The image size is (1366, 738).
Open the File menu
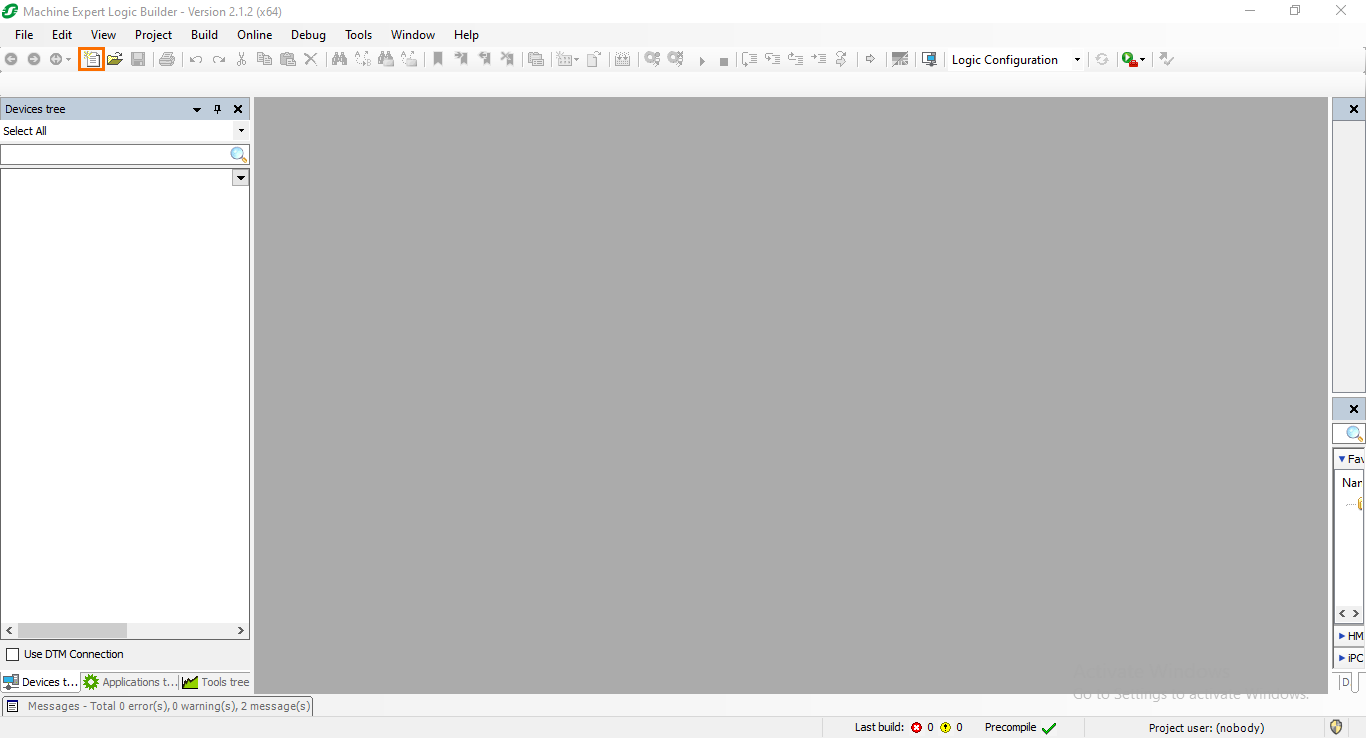(24, 35)
